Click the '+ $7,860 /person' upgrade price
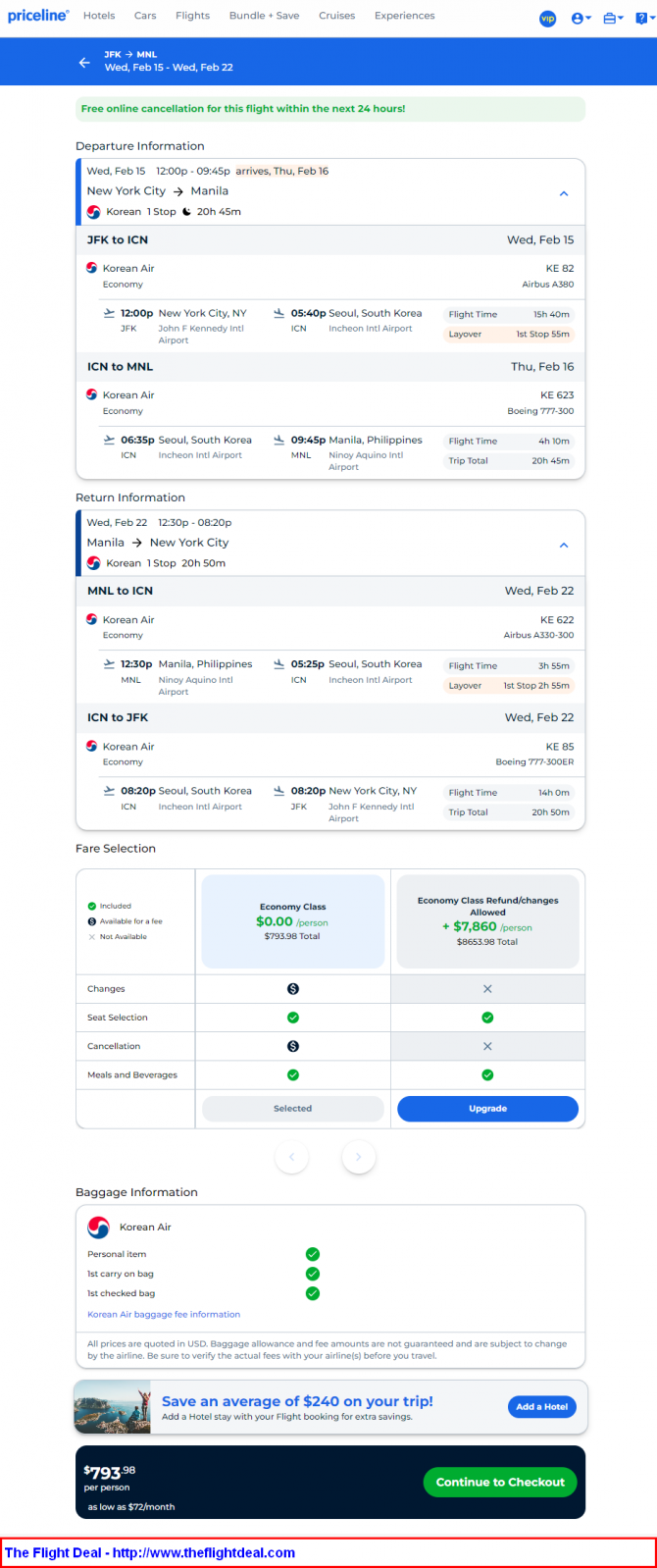657x1568 pixels. 487,926
